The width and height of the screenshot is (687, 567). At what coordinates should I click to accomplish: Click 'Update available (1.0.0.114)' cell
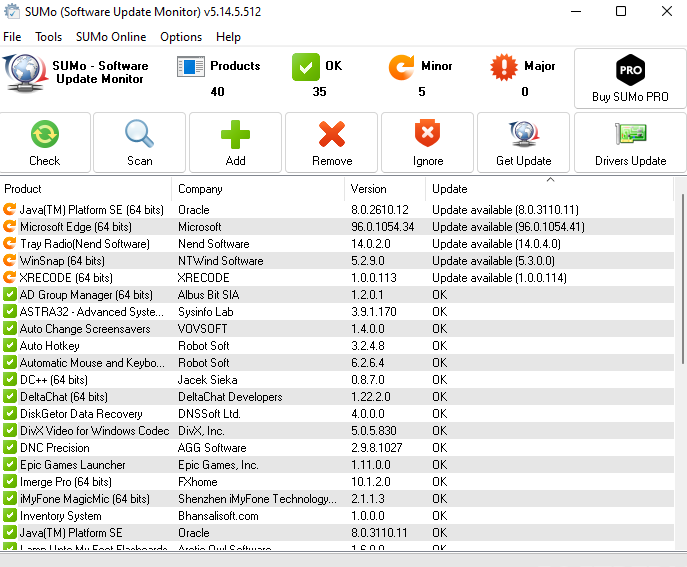pyautogui.click(x=499, y=278)
